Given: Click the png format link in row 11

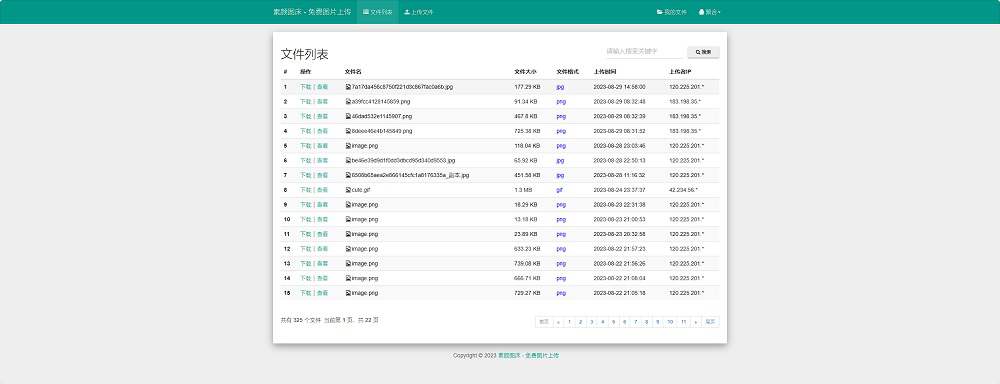Looking at the screenshot, I should pos(561,234).
